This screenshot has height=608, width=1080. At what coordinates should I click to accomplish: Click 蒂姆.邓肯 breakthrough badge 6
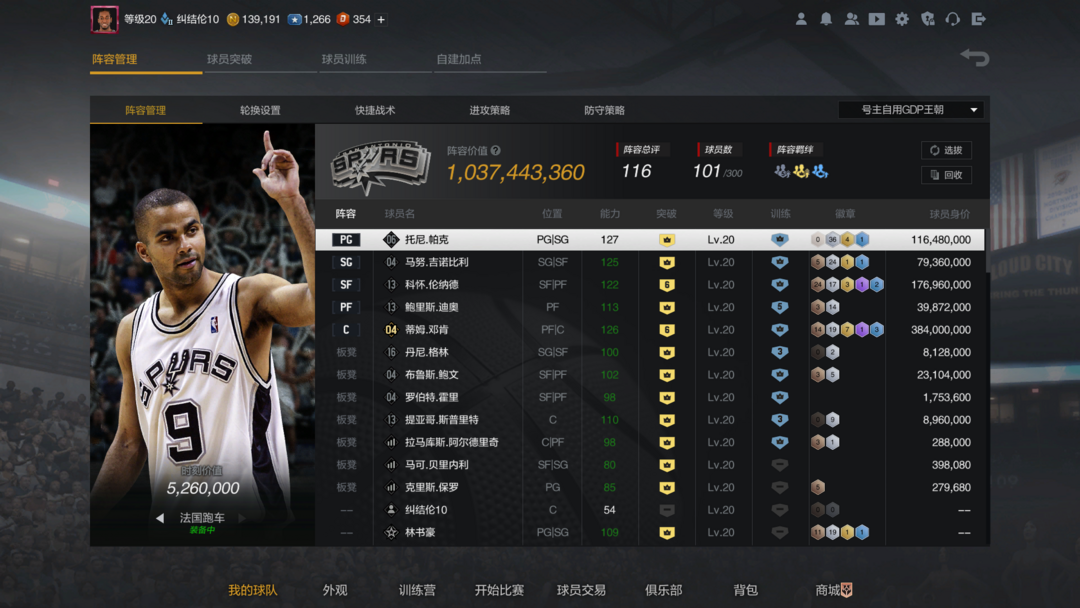[x=666, y=330]
